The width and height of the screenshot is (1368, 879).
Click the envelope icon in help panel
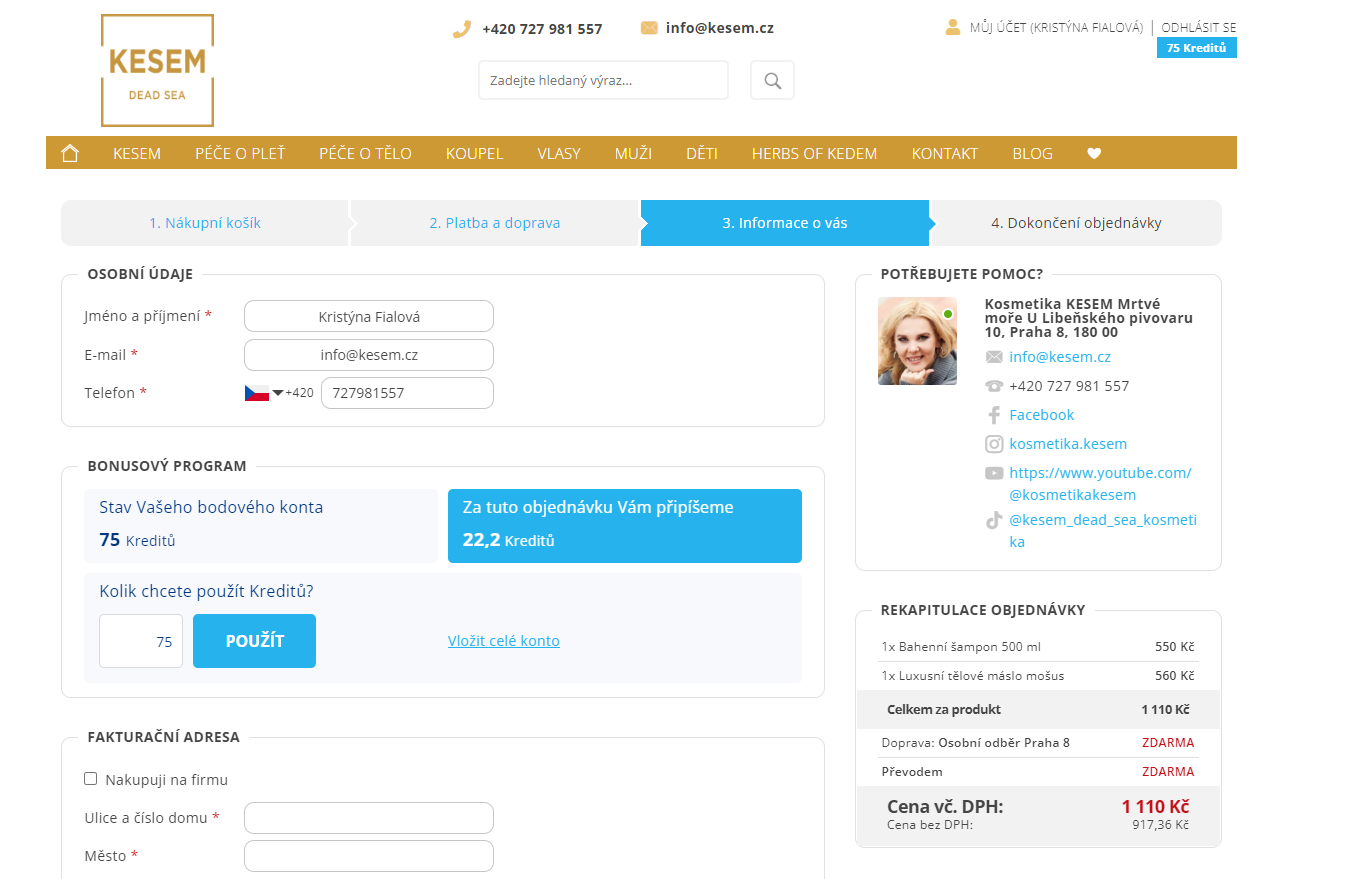tap(994, 357)
